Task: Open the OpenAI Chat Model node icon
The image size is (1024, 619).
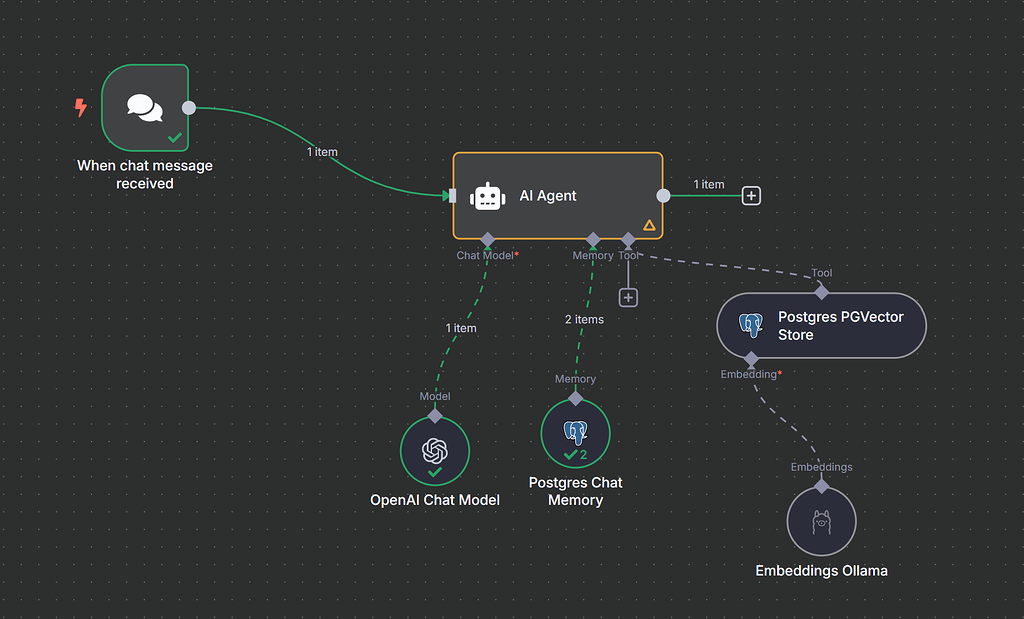Action: 435,450
